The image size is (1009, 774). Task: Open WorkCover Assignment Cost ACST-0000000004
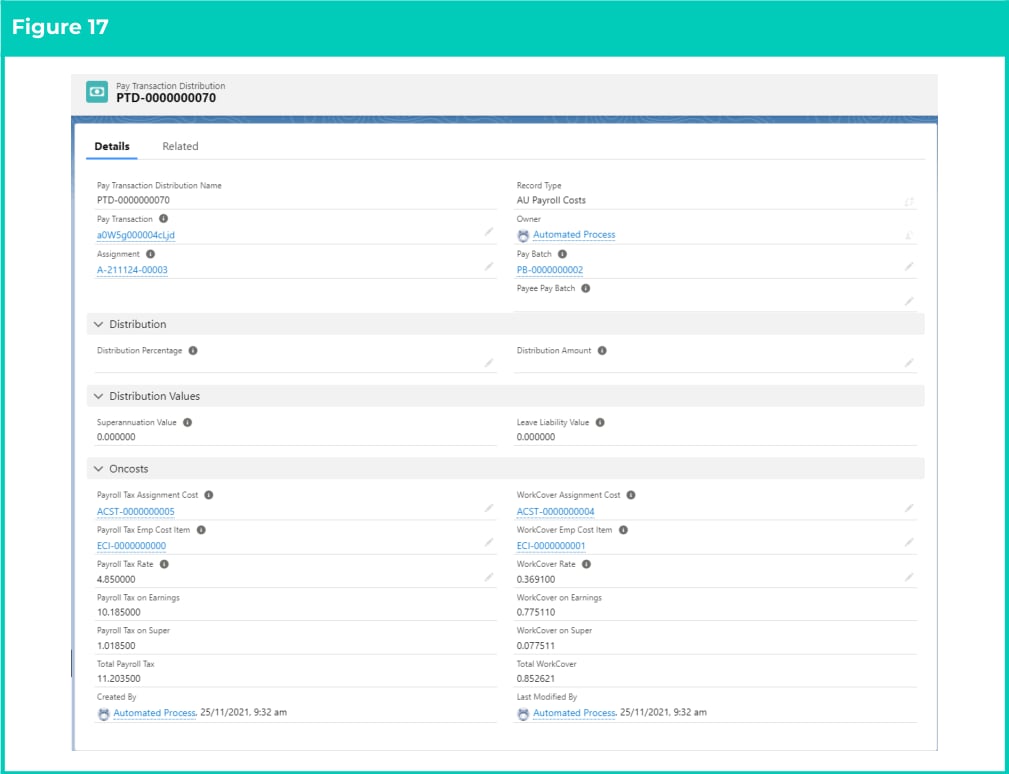pyautogui.click(x=555, y=511)
